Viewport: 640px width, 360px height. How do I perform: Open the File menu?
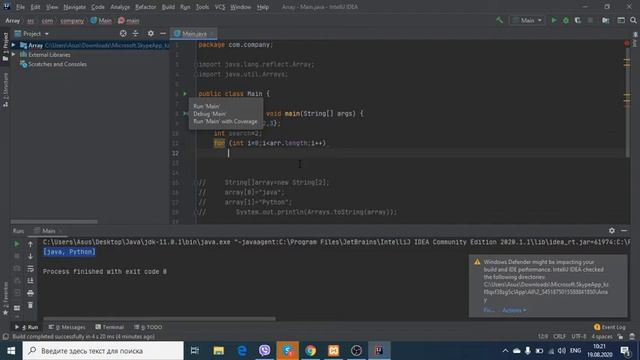click(x=20, y=7)
